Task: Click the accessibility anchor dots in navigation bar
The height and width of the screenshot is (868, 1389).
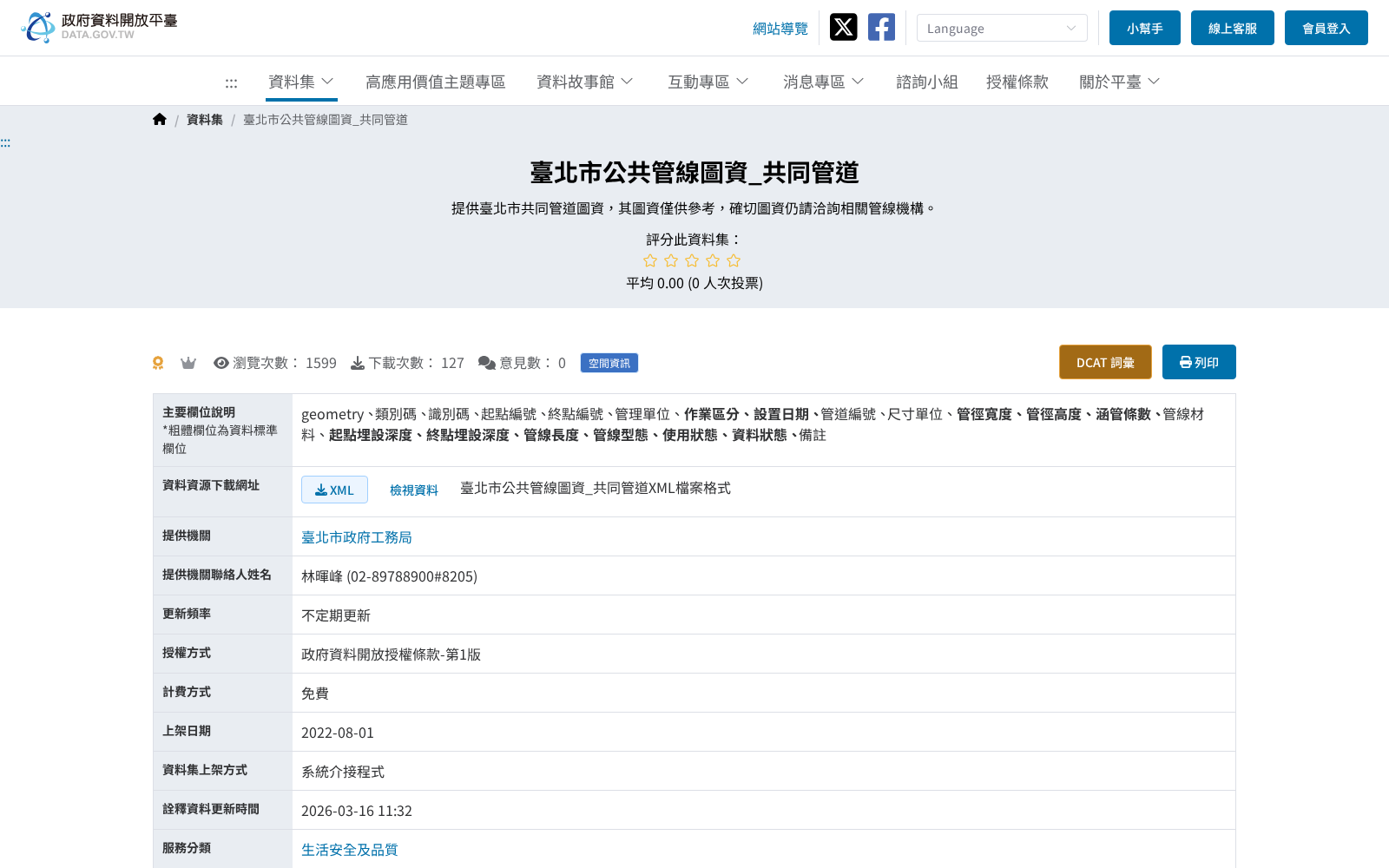Action: tap(231, 82)
